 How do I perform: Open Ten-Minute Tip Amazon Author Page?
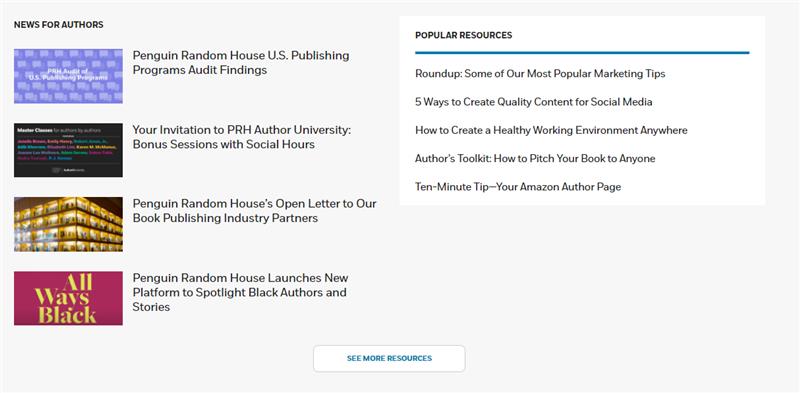pyautogui.click(x=518, y=187)
